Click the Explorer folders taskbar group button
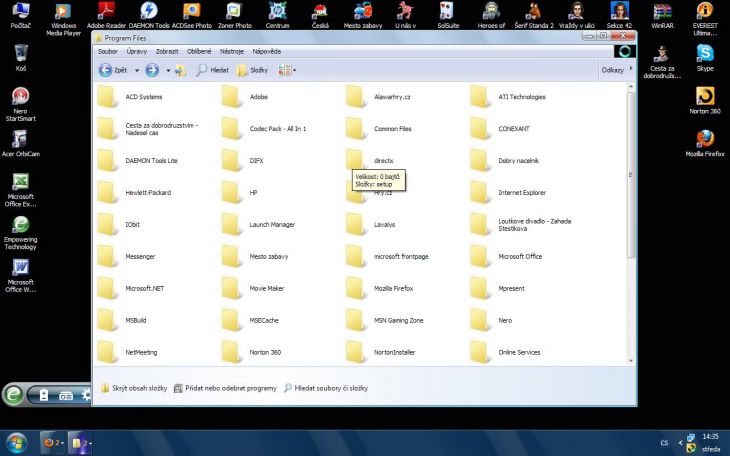This screenshot has width=730, height=456. click(x=80, y=442)
